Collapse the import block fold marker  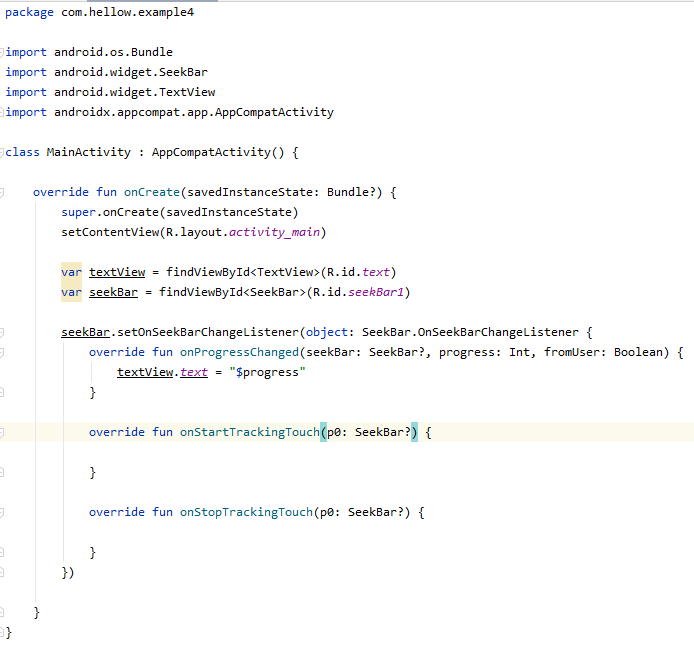click(x=2, y=52)
